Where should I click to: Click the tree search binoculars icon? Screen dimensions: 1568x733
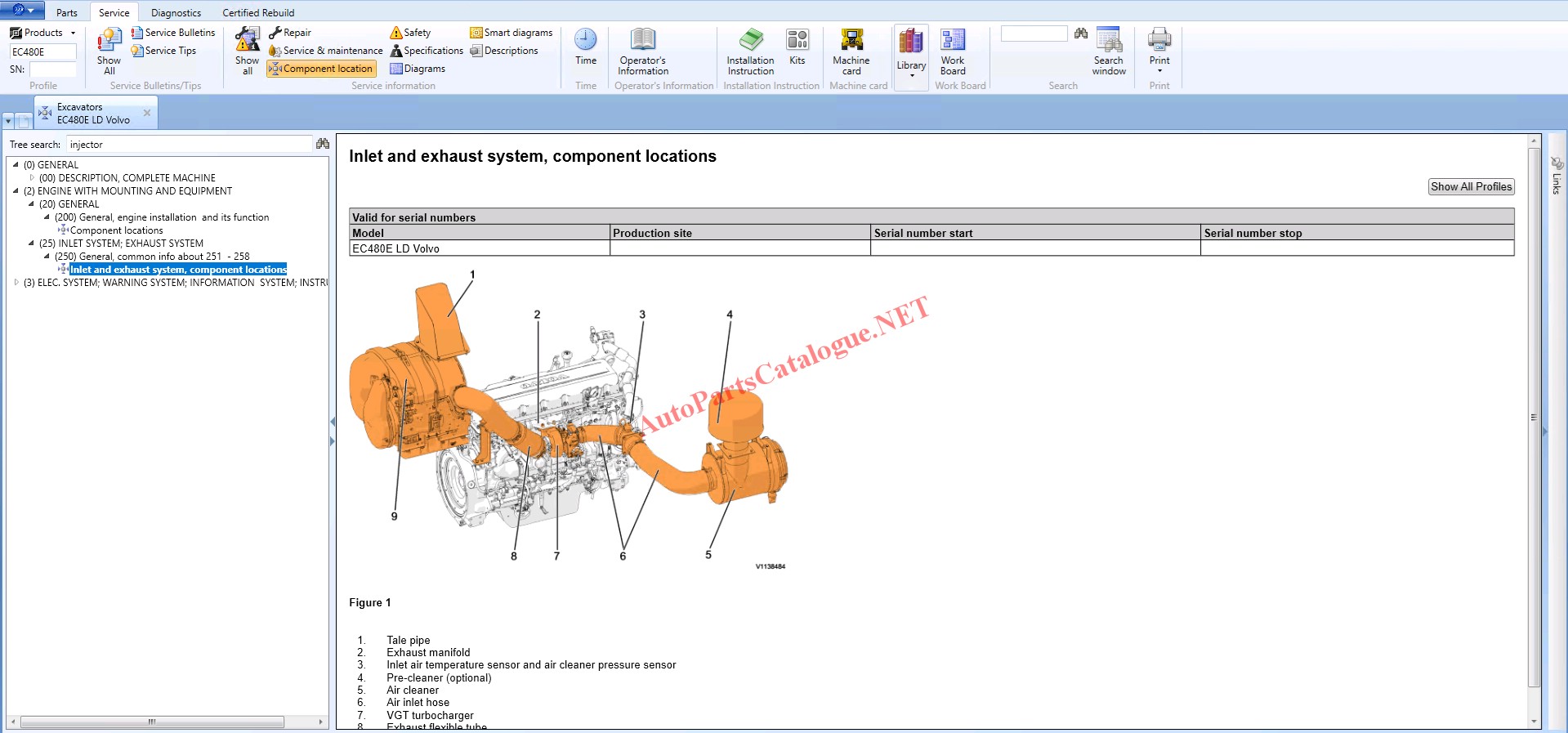click(323, 144)
